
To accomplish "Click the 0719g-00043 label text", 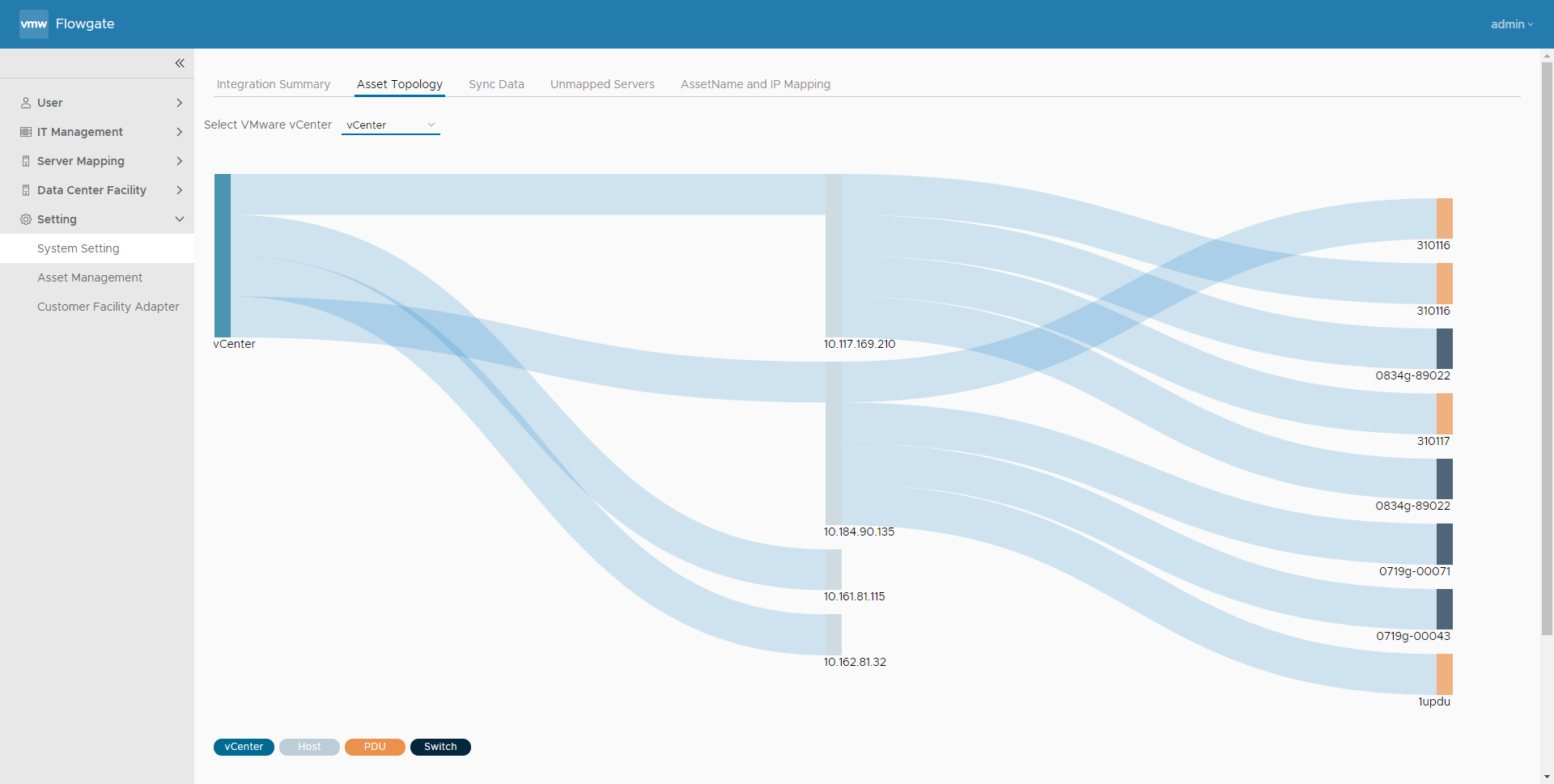I will click(x=1413, y=636).
